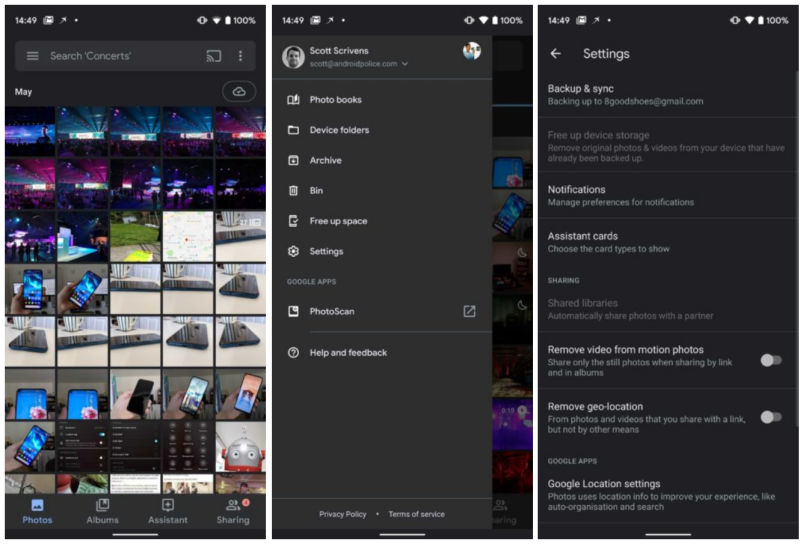Open Google Location settings
This screenshot has height=544, width=800.
pos(668,495)
